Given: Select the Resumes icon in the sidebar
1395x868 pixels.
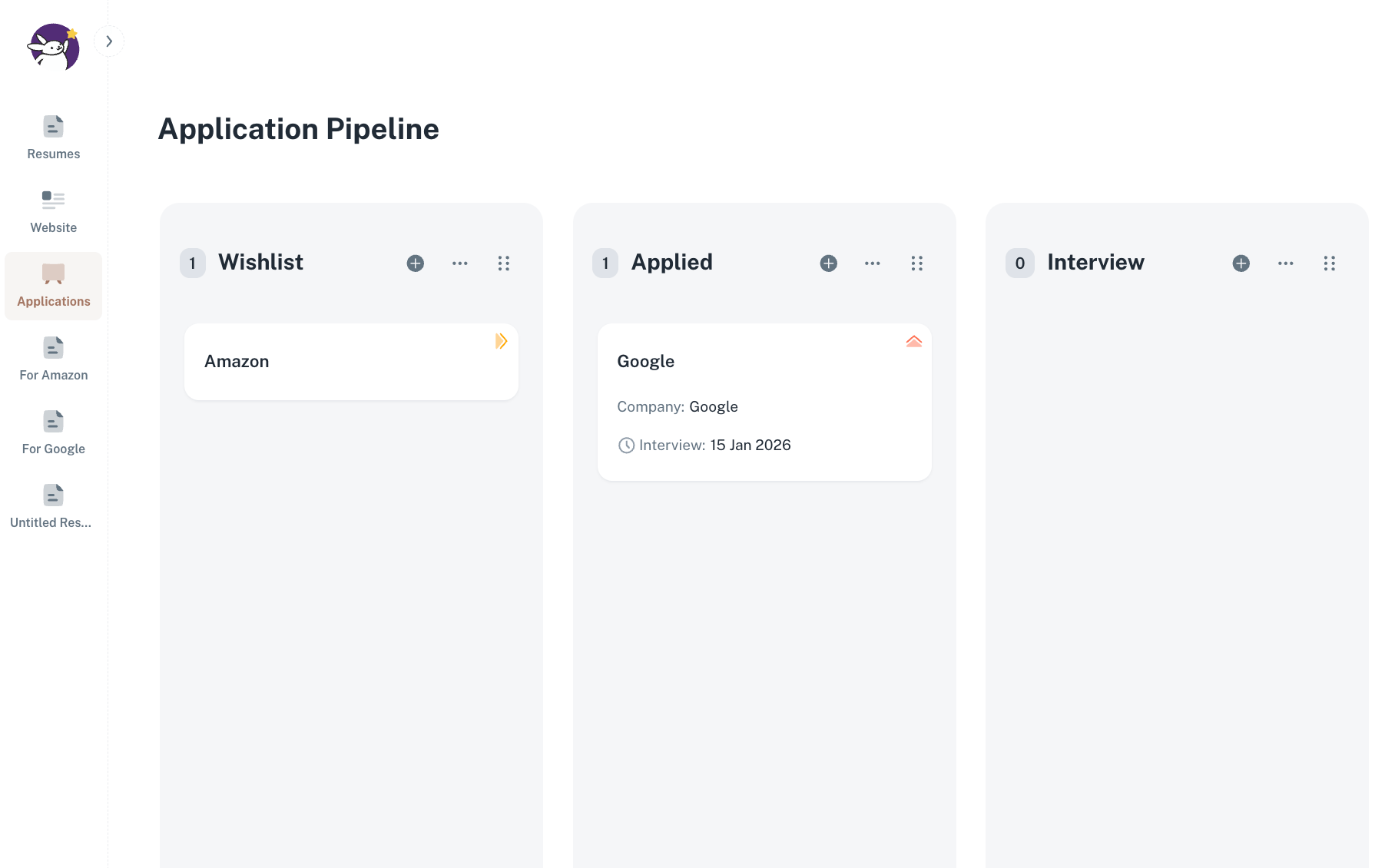Looking at the screenshot, I should tap(52, 127).
